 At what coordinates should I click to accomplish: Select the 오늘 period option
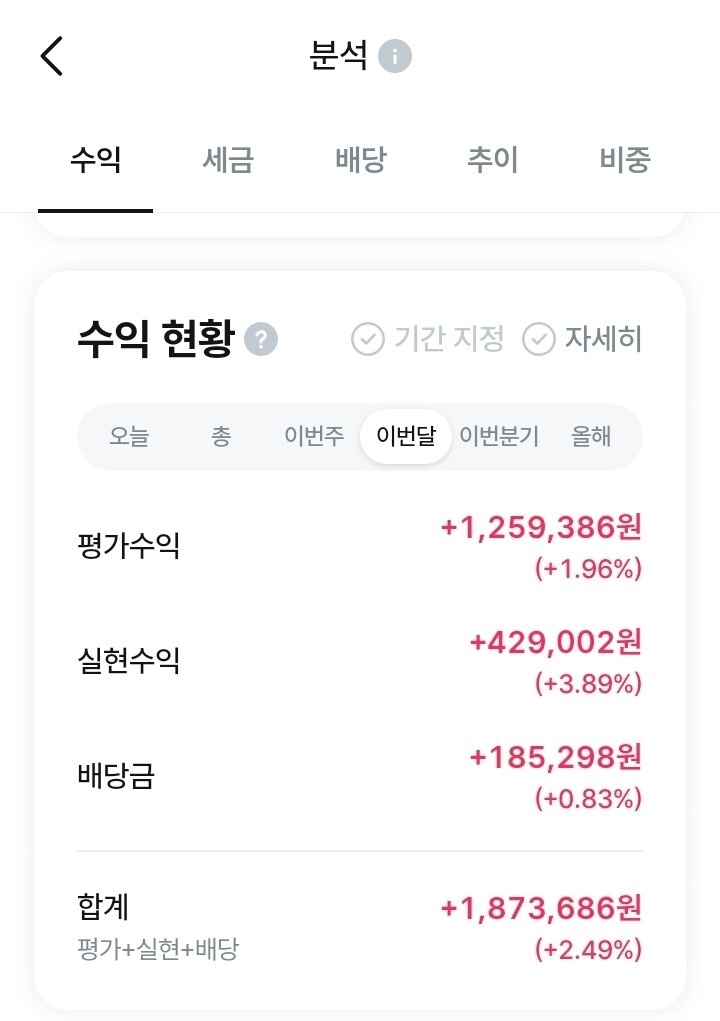tap(129, 436)
